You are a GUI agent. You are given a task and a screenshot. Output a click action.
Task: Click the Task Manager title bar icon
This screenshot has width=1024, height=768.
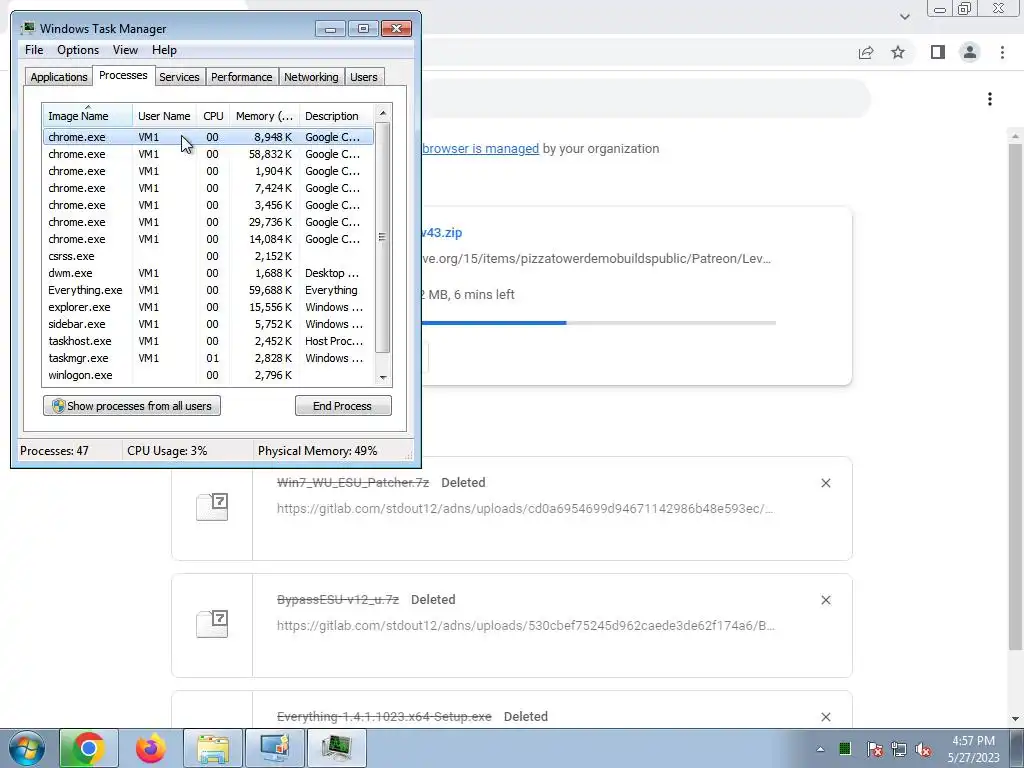tap(27, 28)
